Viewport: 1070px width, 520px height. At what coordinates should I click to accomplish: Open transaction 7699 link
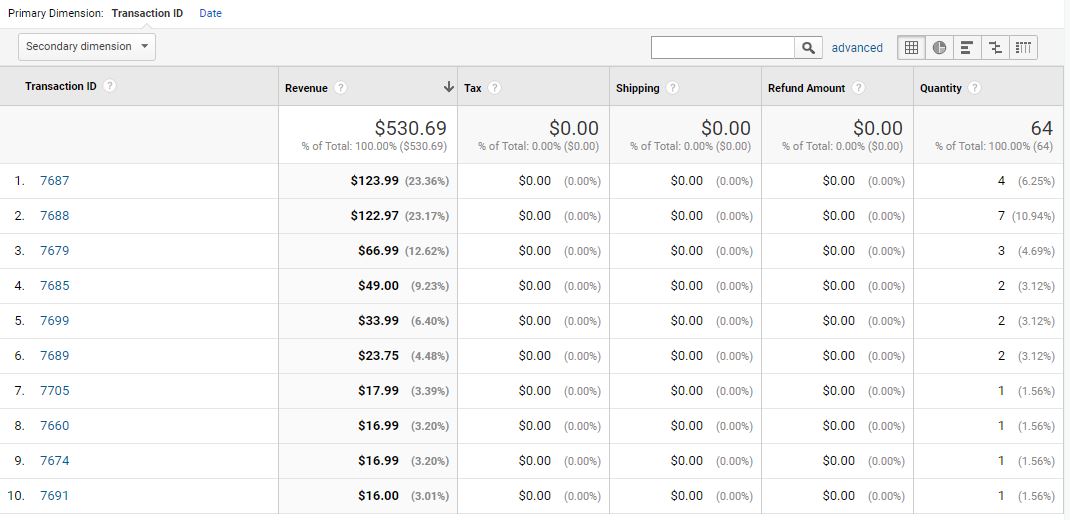(55, 321)
